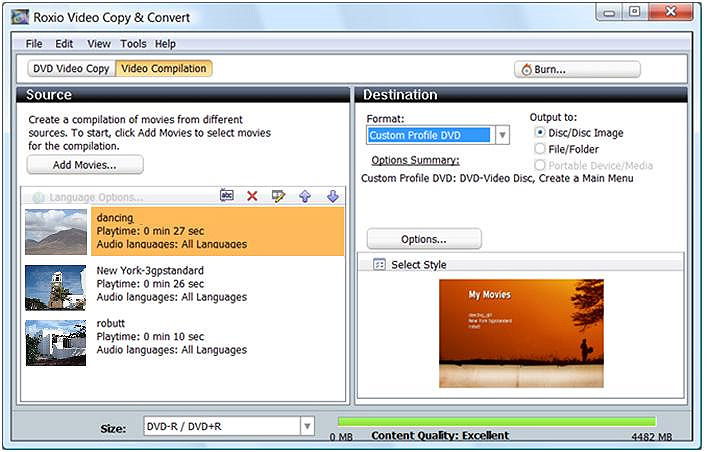Select Portable Device/Media radio button
This screenshot has height=452, width=707.
coord(541,165)
